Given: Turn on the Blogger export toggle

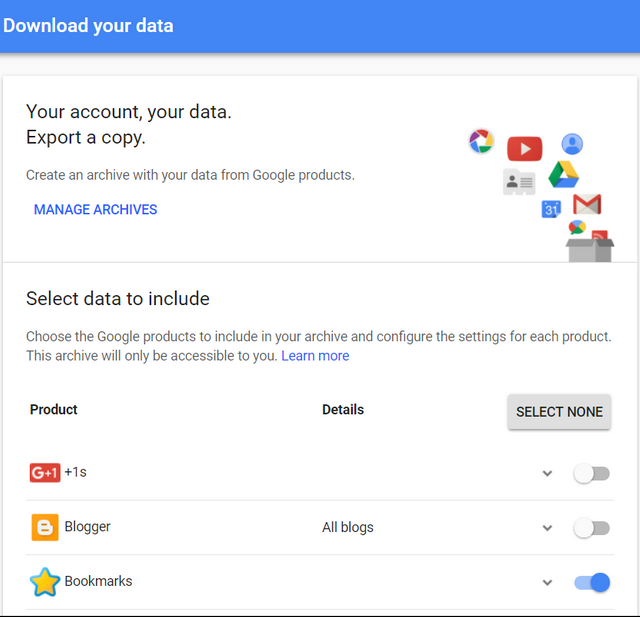Looking at the screenshot, I should (591, 528).
